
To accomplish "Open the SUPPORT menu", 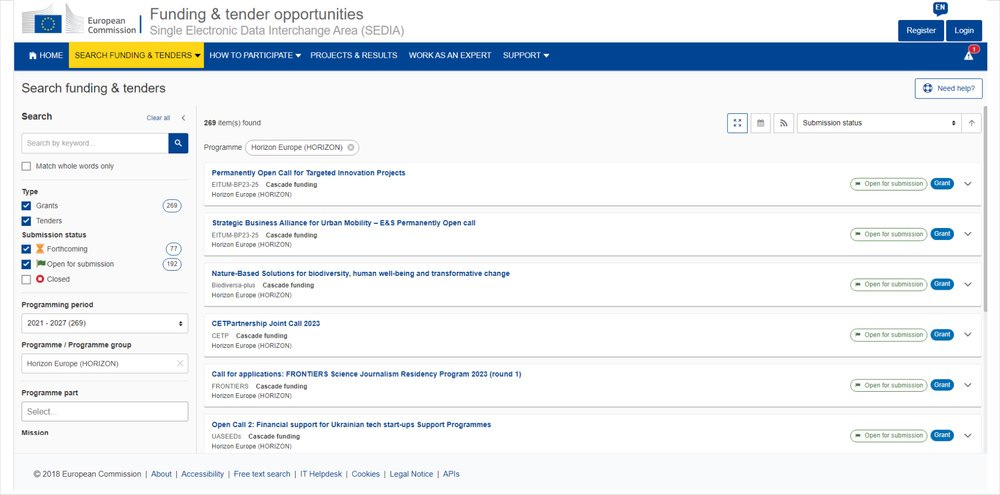I will (526, 55).
